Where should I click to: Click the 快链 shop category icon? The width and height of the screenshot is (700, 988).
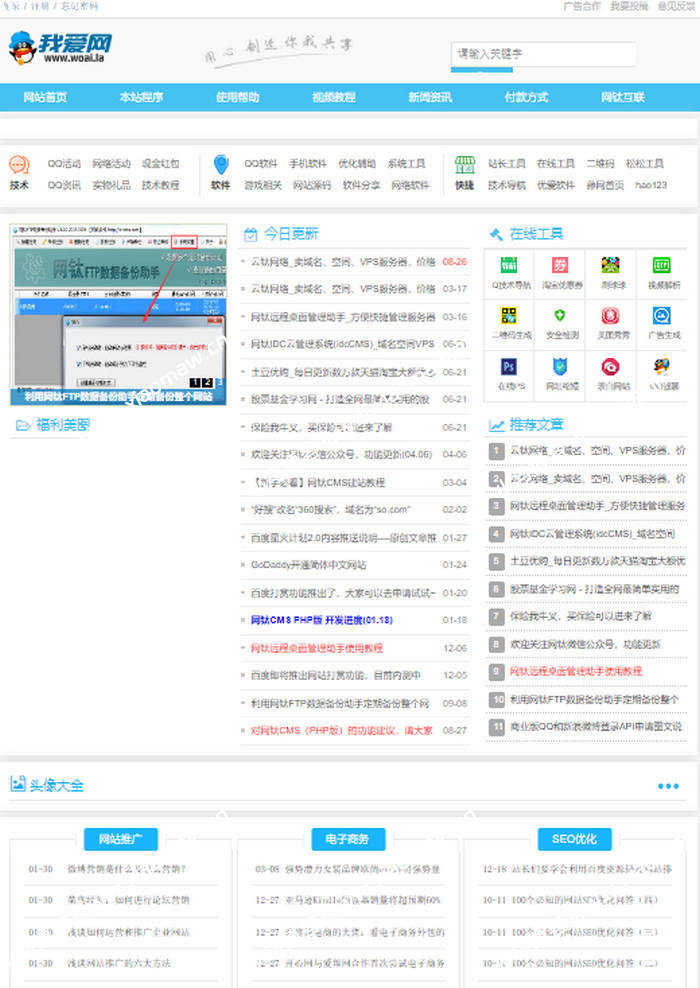(464, 165)
